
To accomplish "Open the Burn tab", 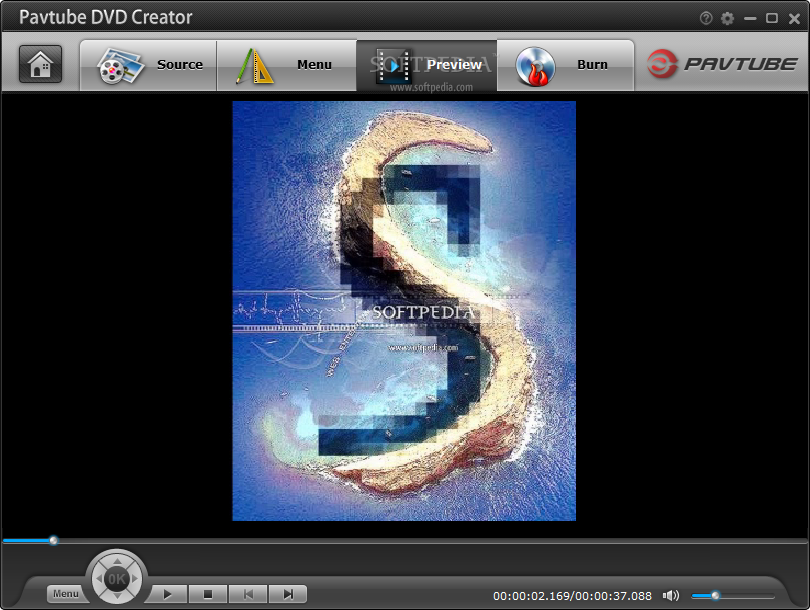I will [x=565, y=65].
